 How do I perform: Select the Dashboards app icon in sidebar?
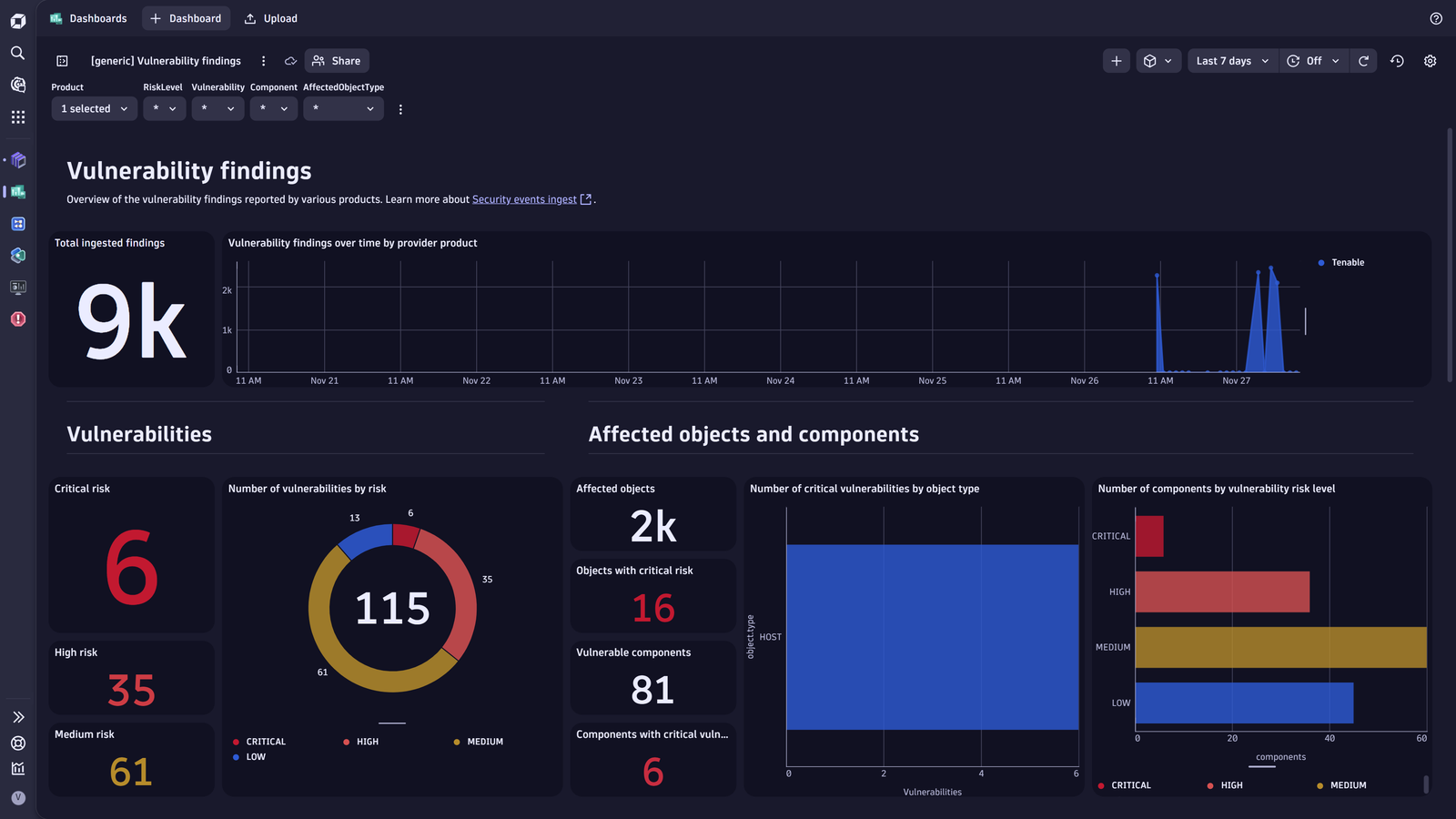coord(18,192)
